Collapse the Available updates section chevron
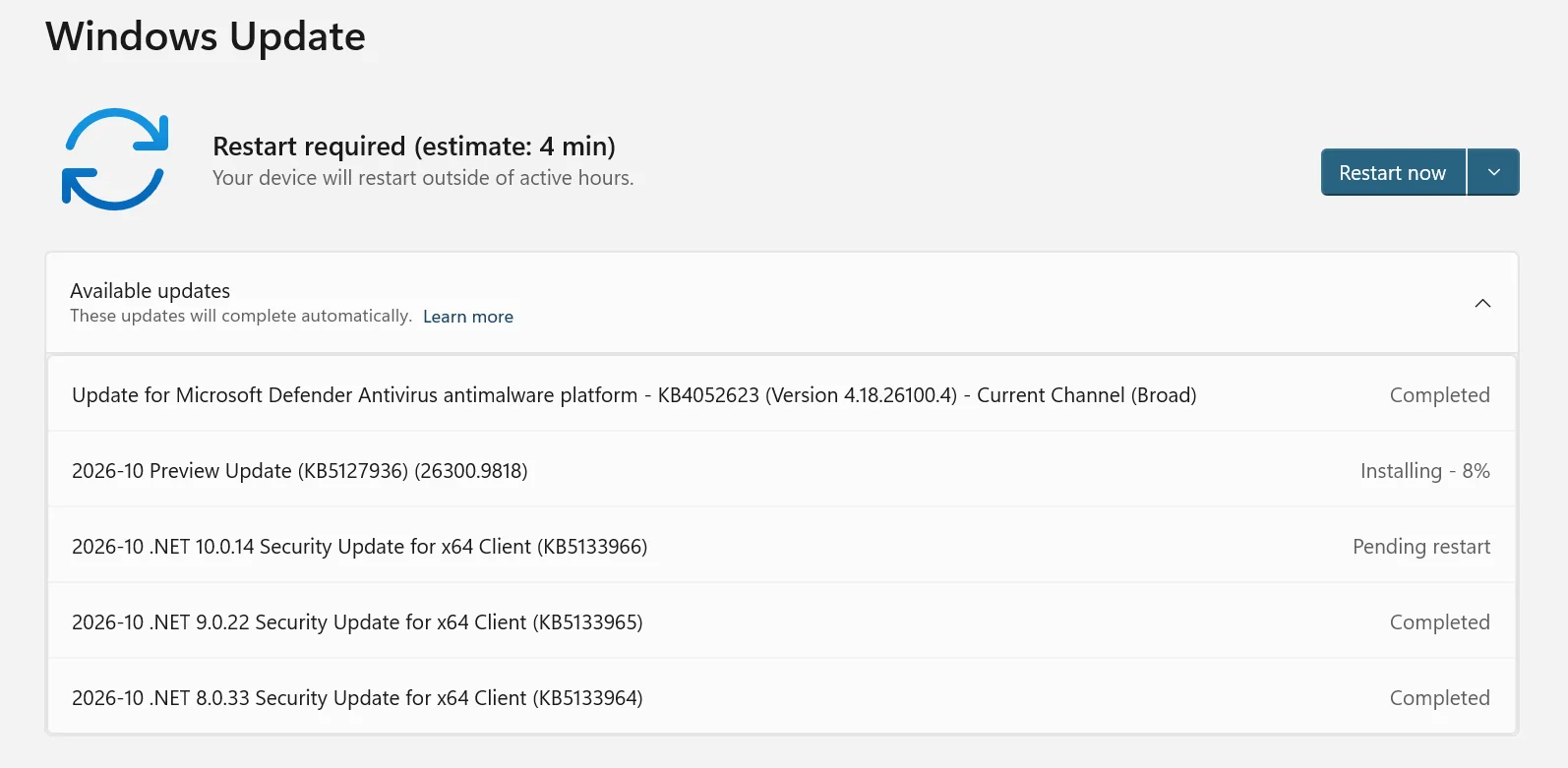 tap(1482, 303)
